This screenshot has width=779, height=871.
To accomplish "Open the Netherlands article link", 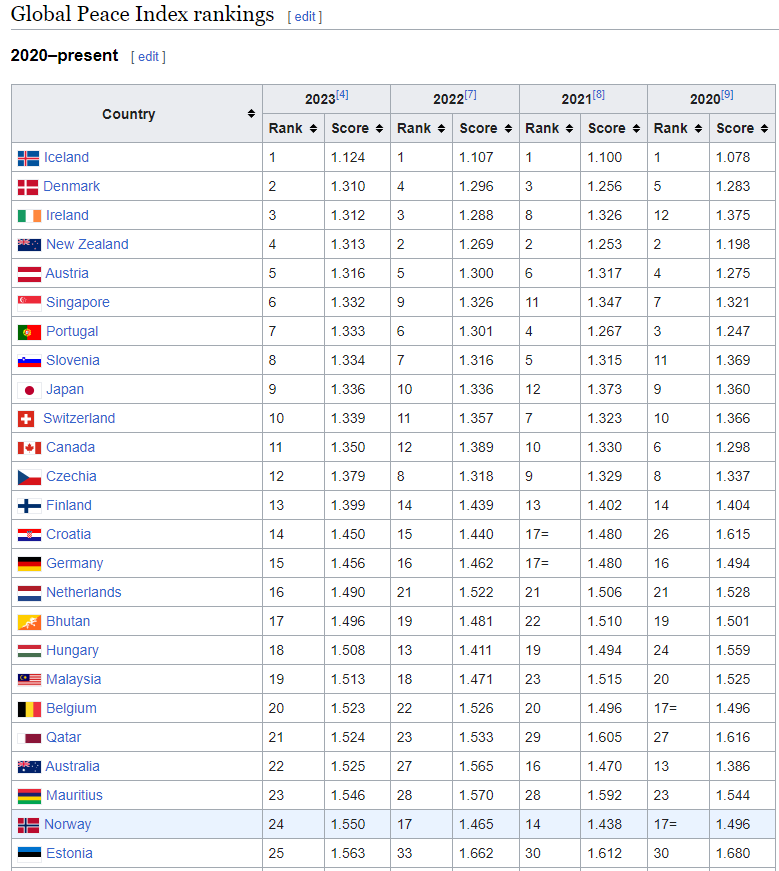I will pos(83,592).
